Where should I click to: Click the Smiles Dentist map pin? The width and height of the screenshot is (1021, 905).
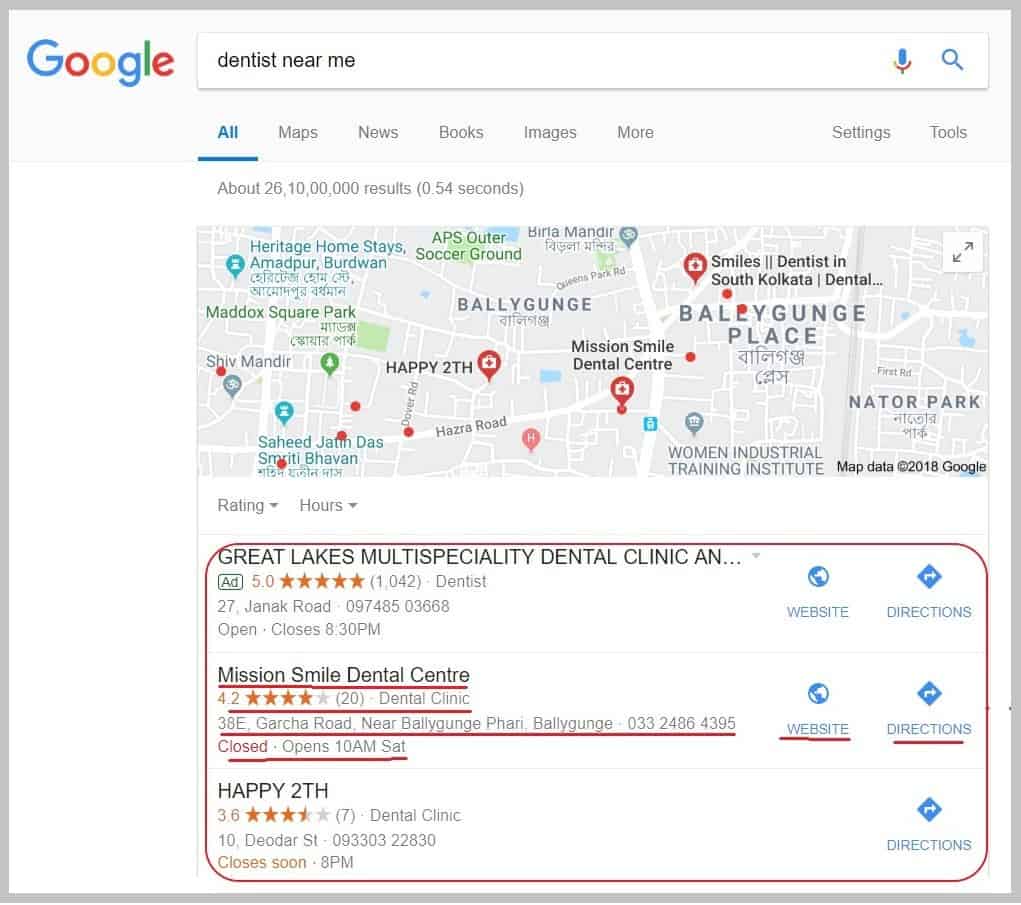(x=695, y=268)
